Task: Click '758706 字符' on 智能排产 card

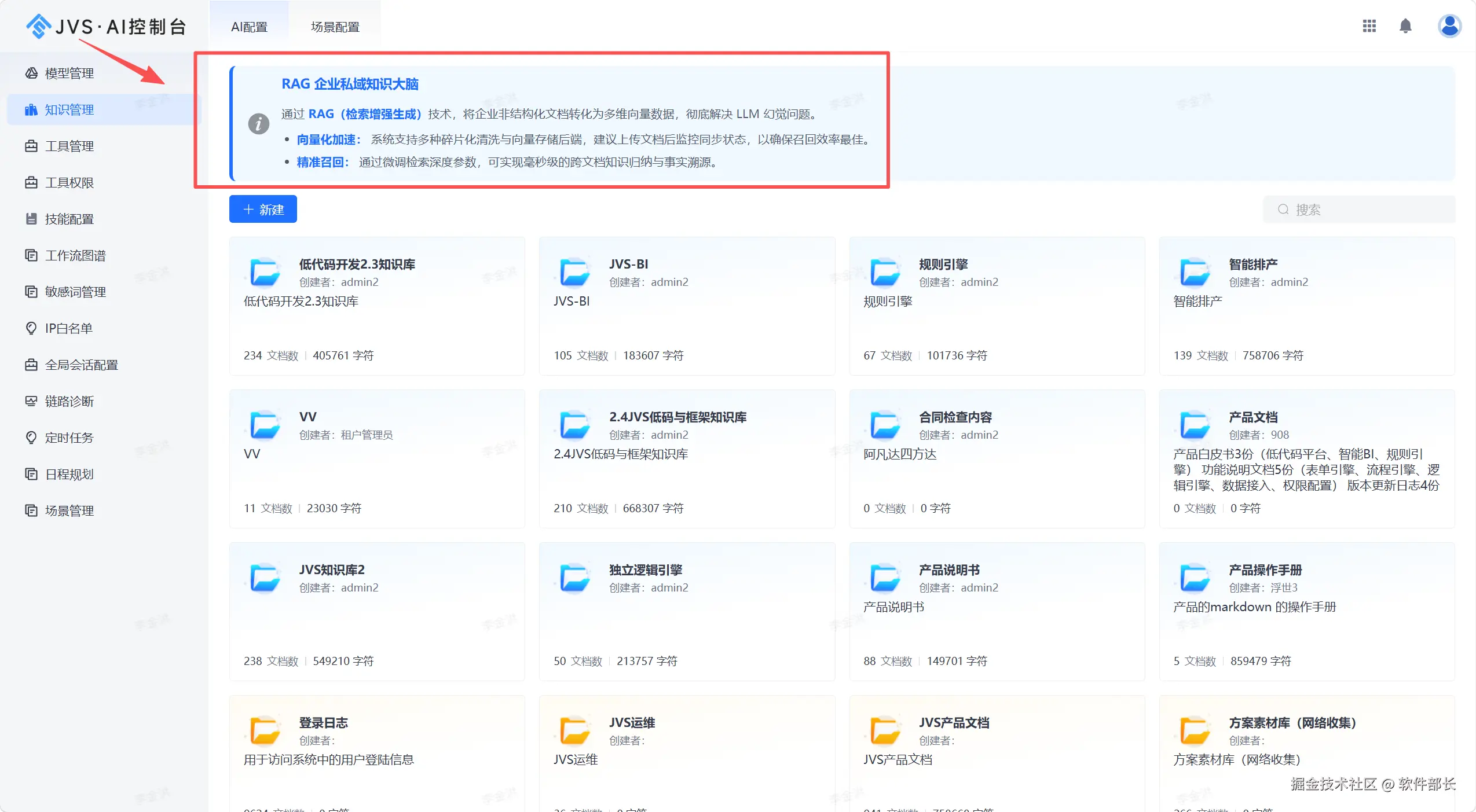Action: (x=1273, y=355)
